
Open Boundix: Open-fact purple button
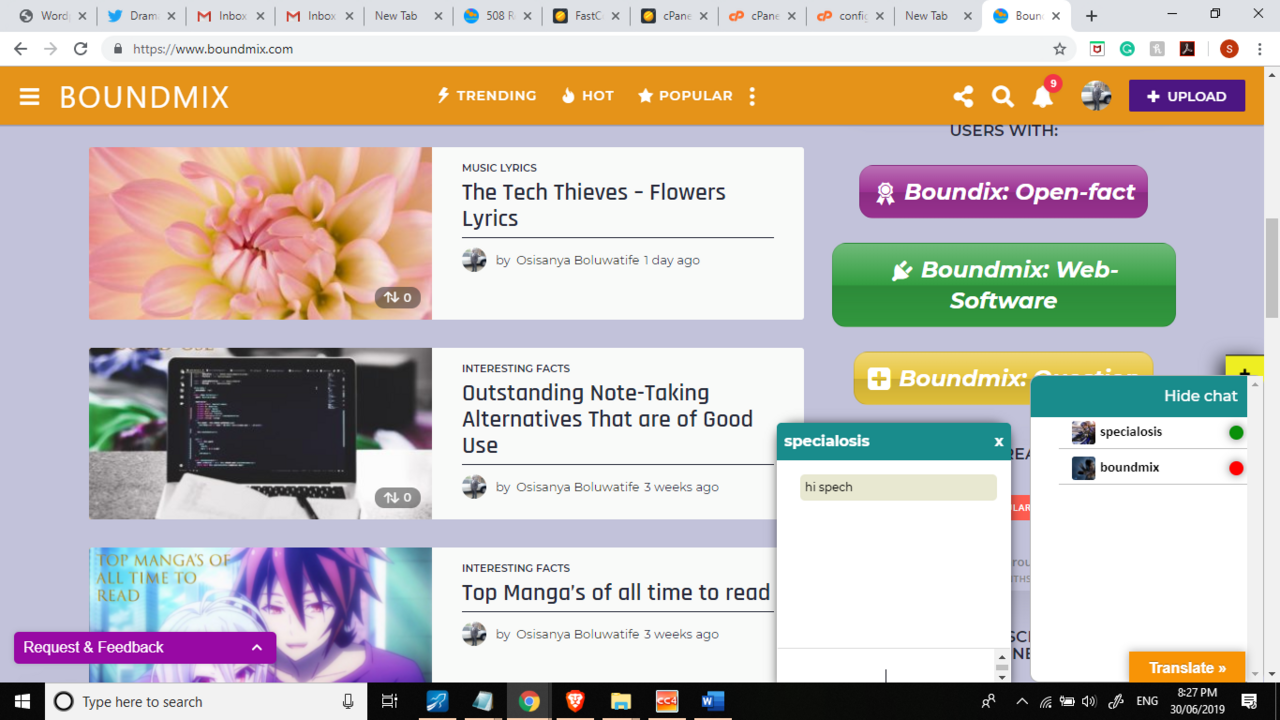coord(1003,192)
